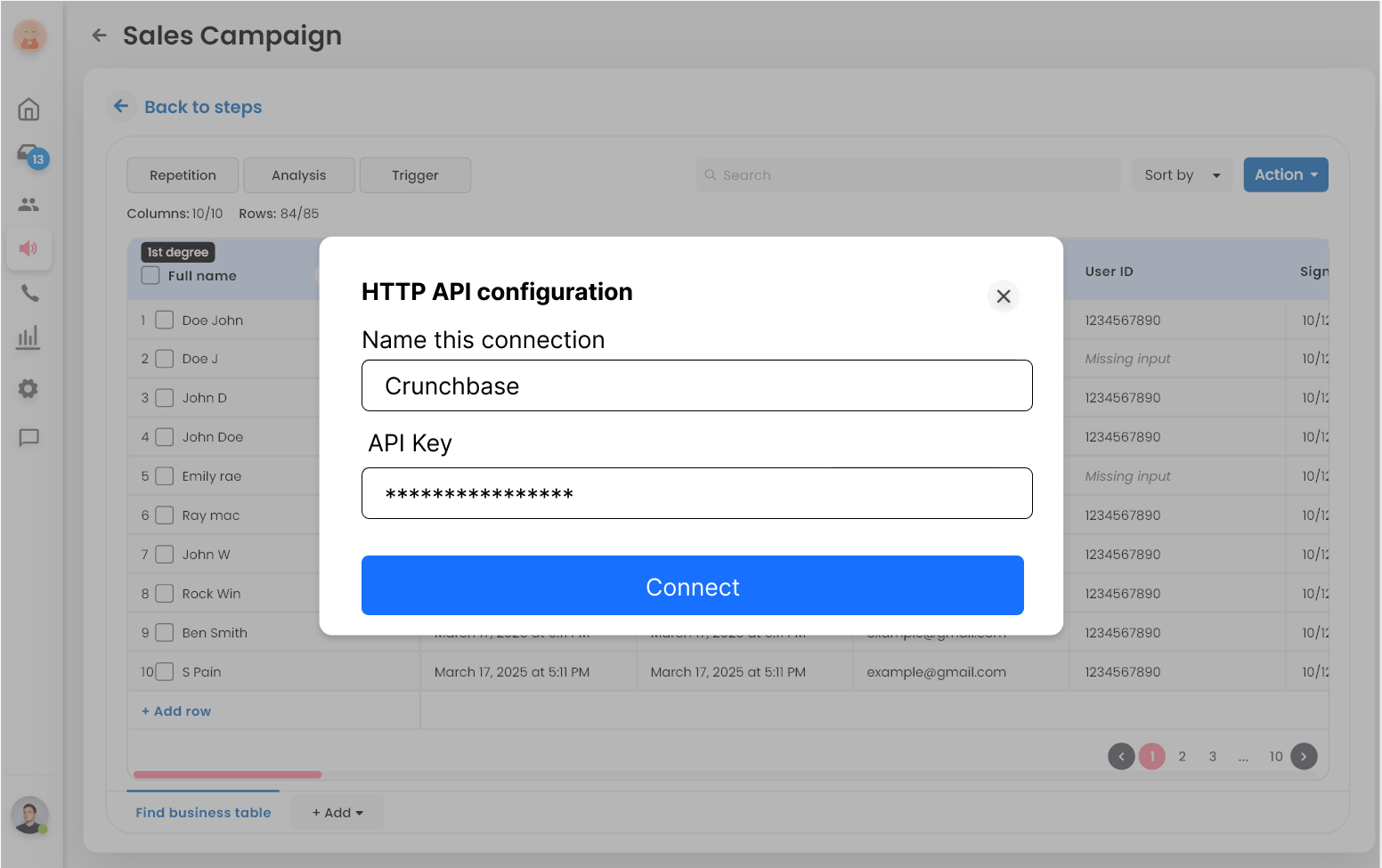The height and width of the screenshot is (868, 1382).
Task: Open the inbox icon with 13 badge
Action: (x=32, y=156)
